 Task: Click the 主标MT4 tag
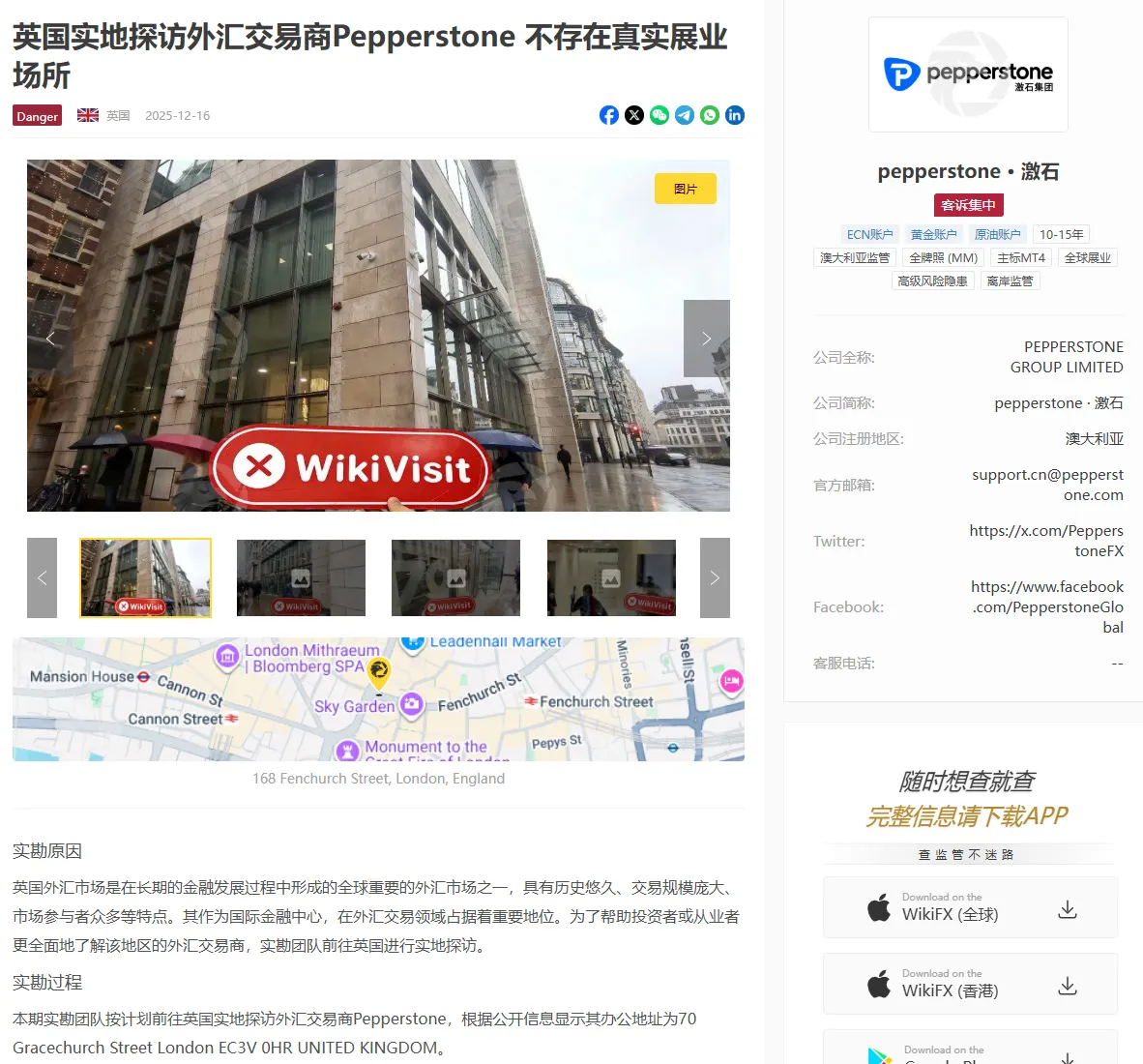(1021, 257)
